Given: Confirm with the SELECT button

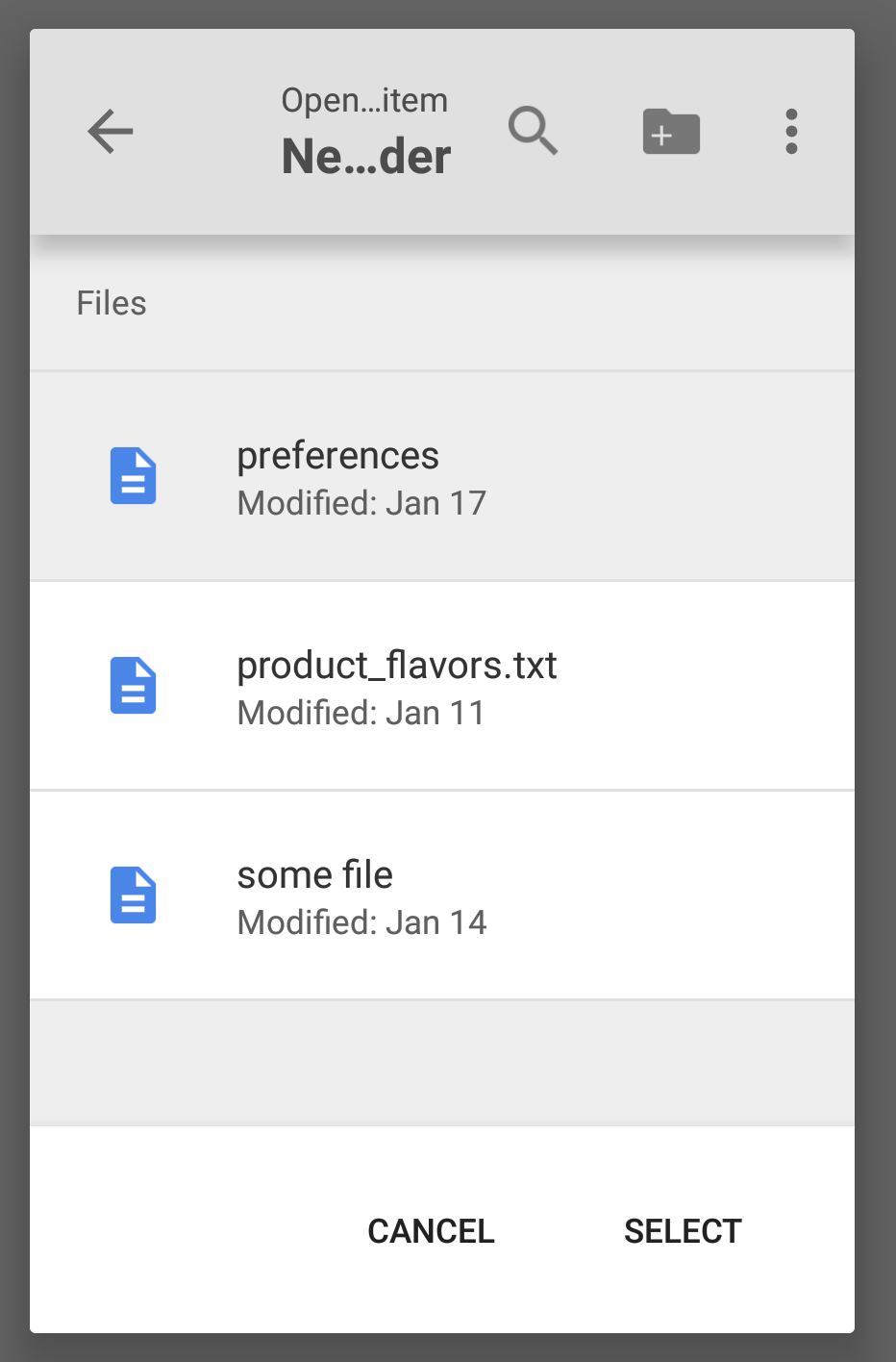Looking at the screenshot, I should [683, 1231].
